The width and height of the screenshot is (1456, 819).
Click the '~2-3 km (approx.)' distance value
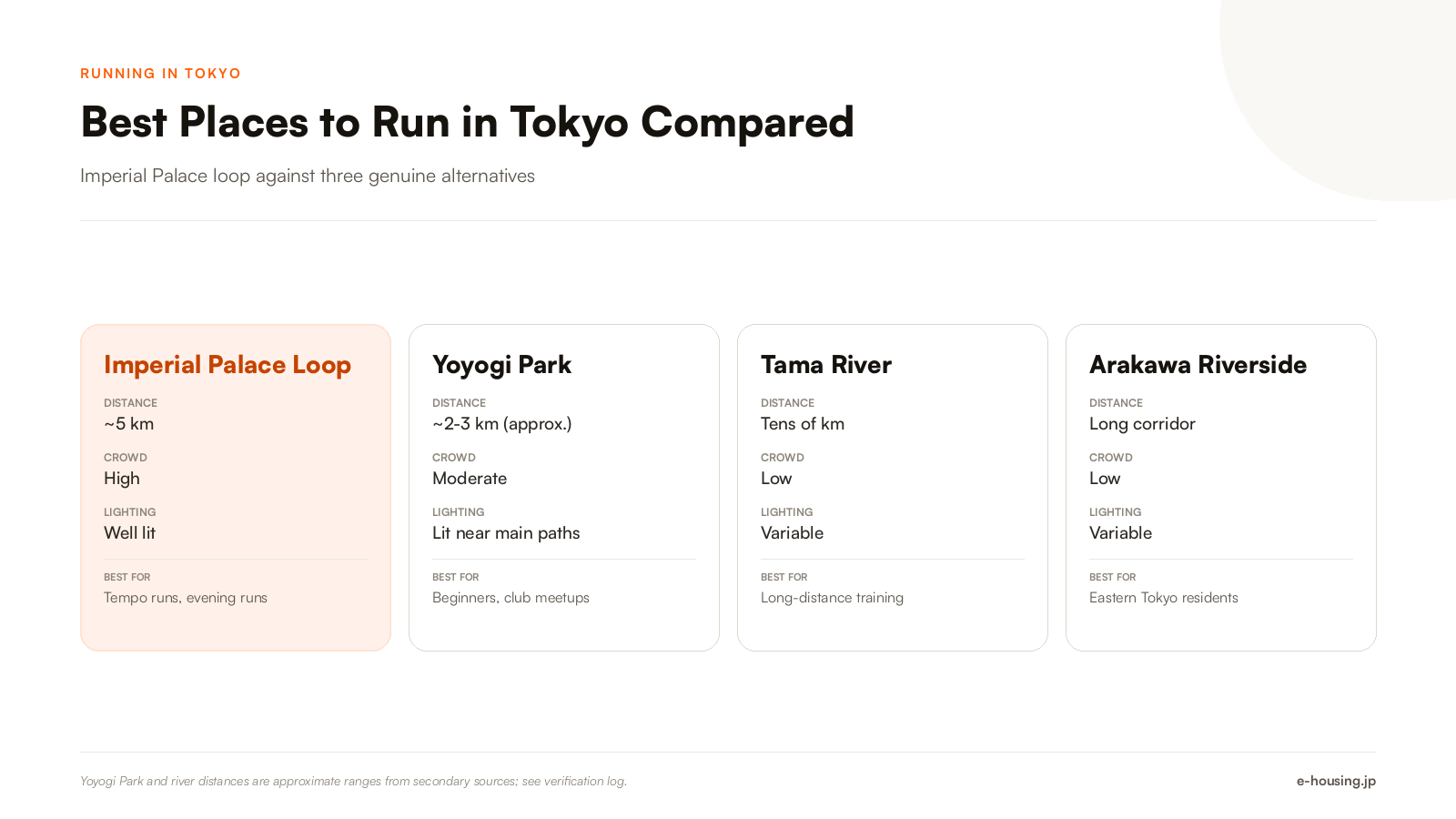point(502,424)
